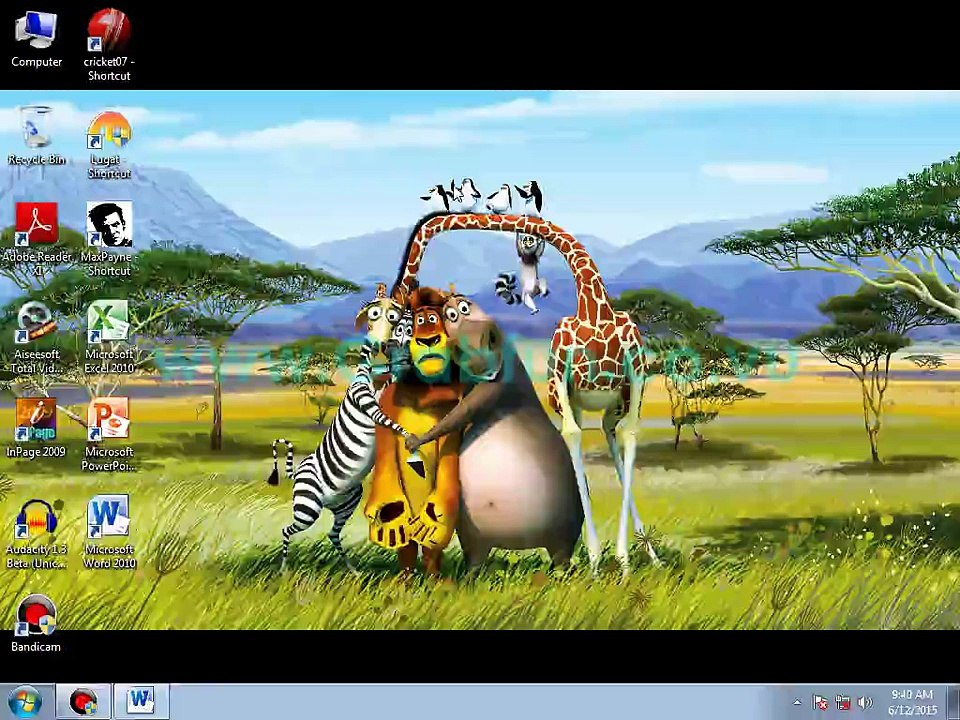Select the MaxPayne Shortcut icon

point(109,239)
